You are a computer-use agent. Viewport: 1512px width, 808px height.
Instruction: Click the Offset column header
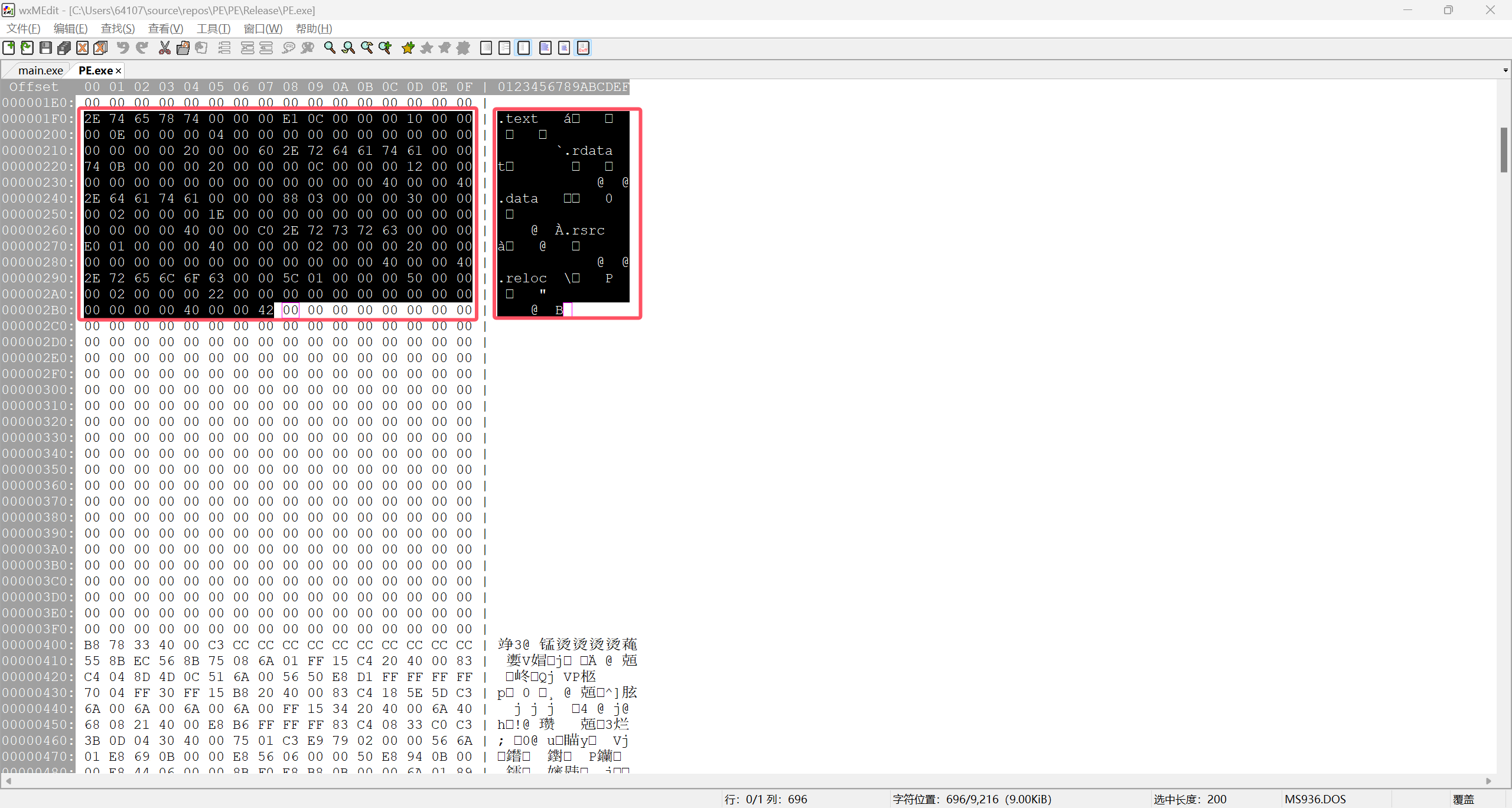(x=34, y=87)
